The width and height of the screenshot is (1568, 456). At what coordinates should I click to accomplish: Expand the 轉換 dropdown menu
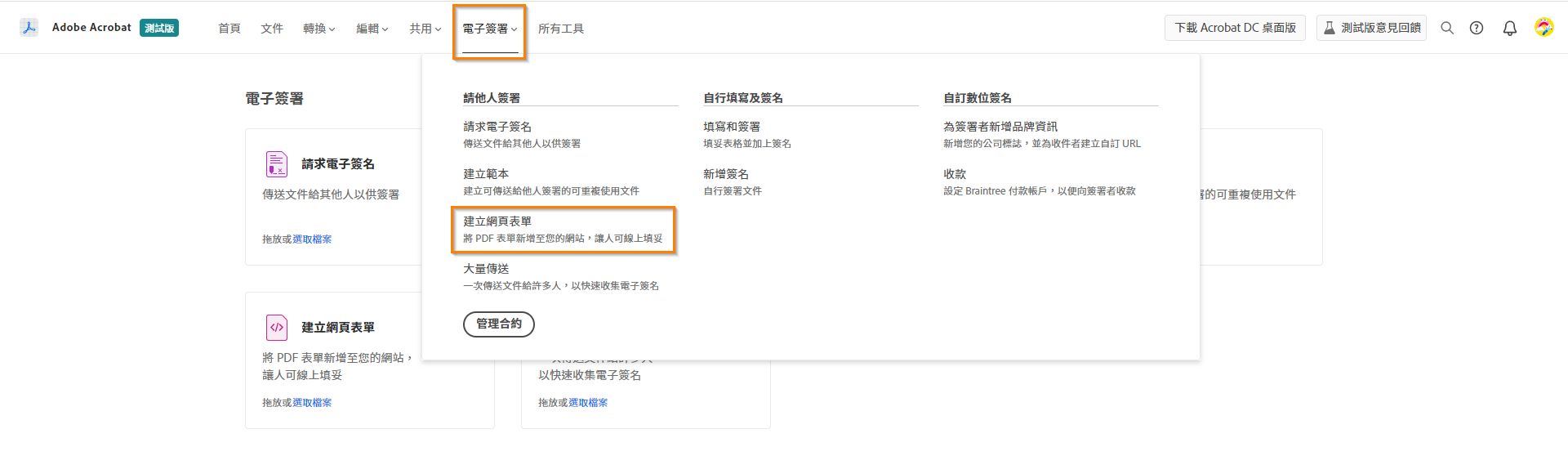(x=318, y=29)
